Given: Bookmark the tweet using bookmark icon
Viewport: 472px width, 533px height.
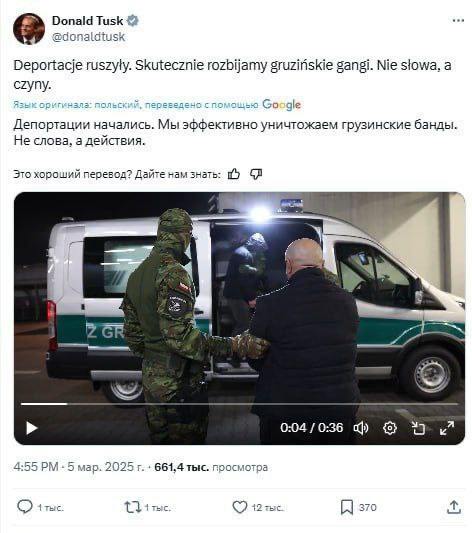Looking at the screenshot, I should pos(346,507).
